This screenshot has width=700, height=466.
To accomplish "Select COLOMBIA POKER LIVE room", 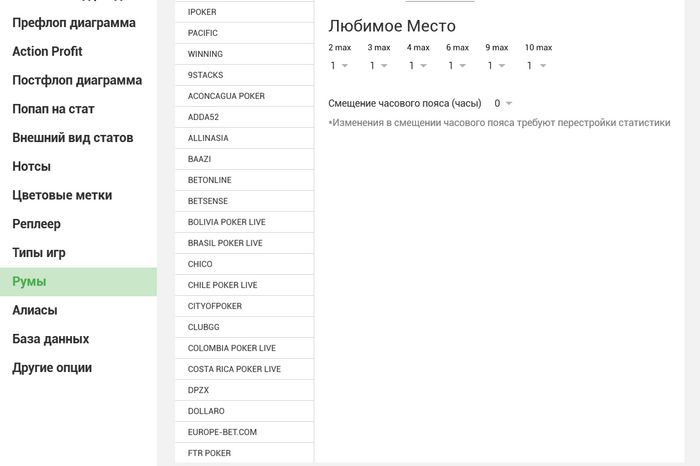I will click(x=244, y=348).
